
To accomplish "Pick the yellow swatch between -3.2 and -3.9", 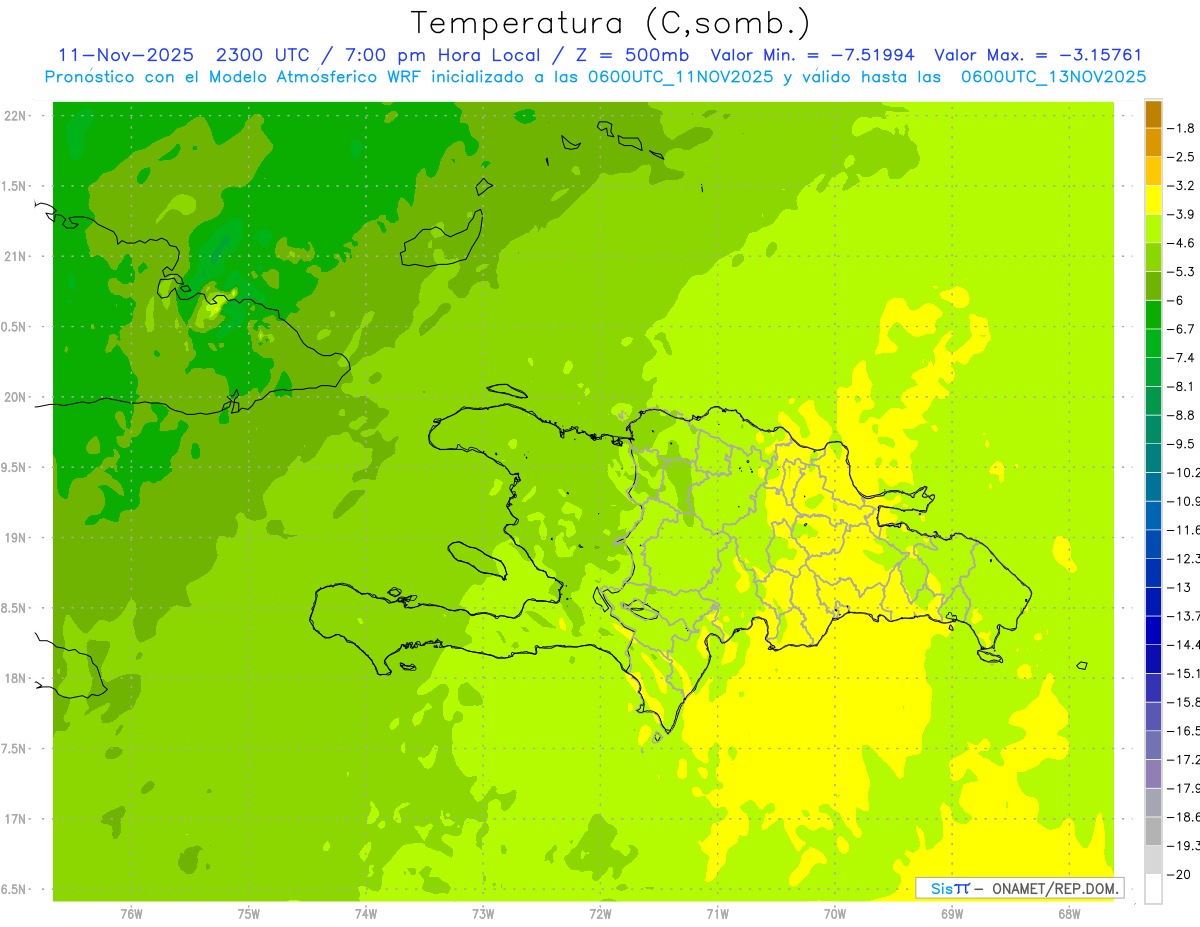I will 1153,200.
